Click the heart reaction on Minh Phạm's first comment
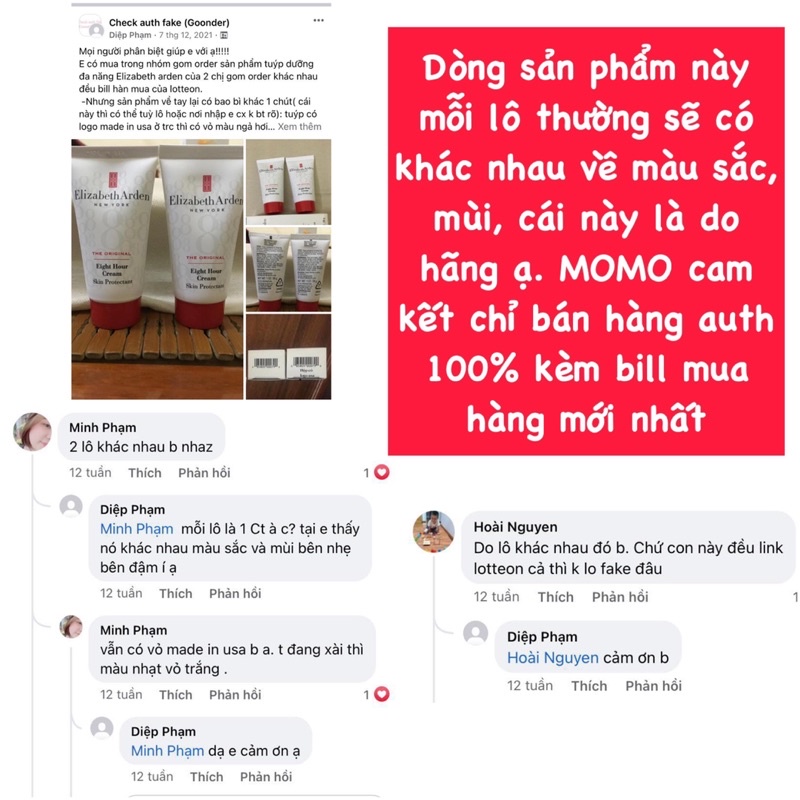This screenshot has width=800, height=800. click(x=382, y=472)
